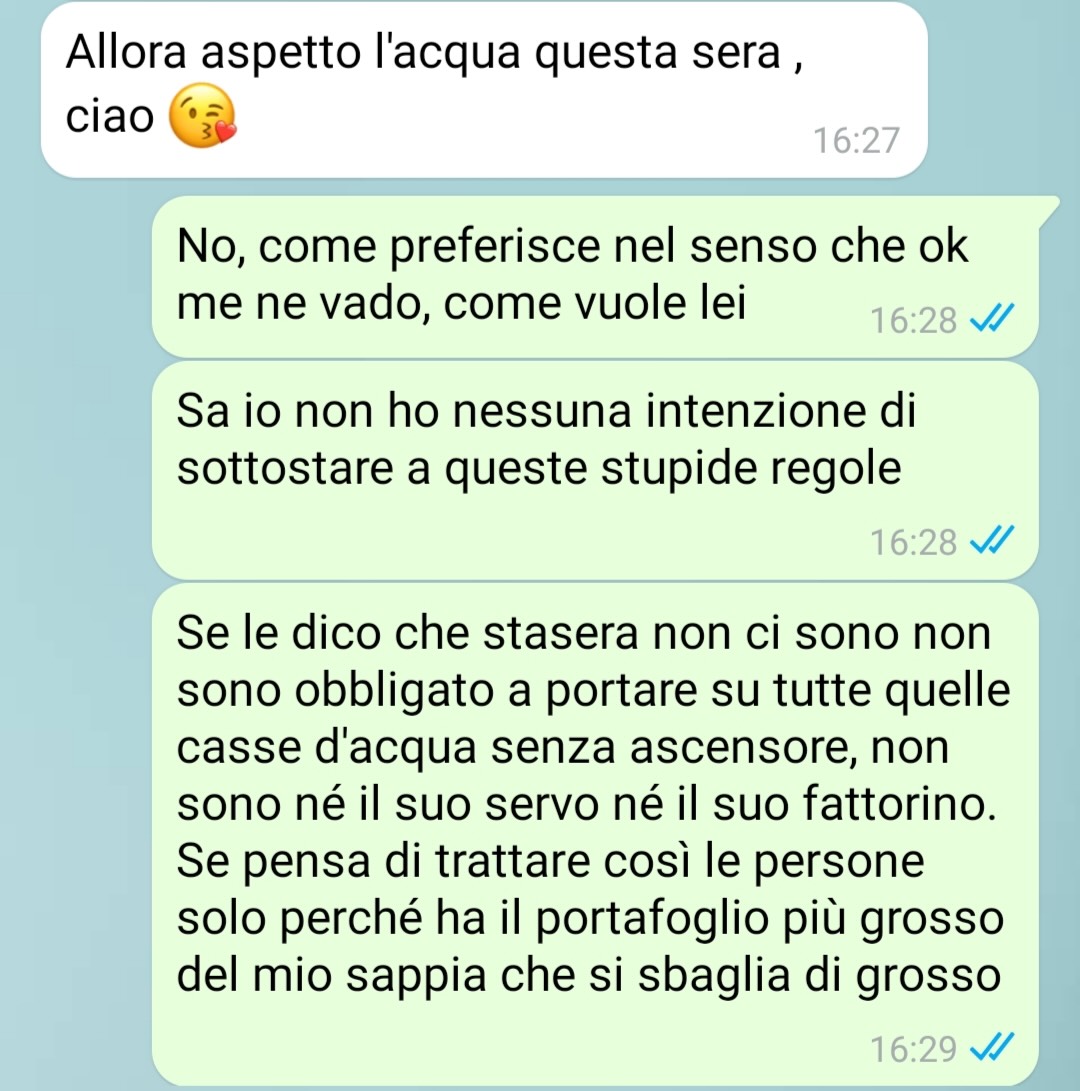Tap blue double-check beside 16:29
This screenshot has height=1091, width=1080.
tap(992, 1046)
